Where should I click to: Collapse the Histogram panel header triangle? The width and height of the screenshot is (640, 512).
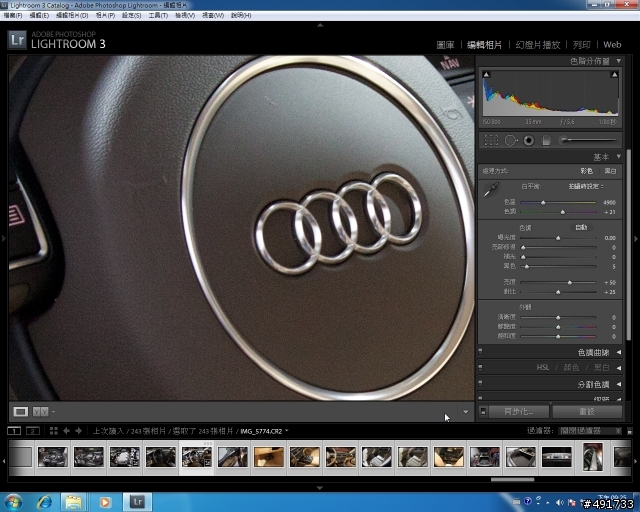619,61
